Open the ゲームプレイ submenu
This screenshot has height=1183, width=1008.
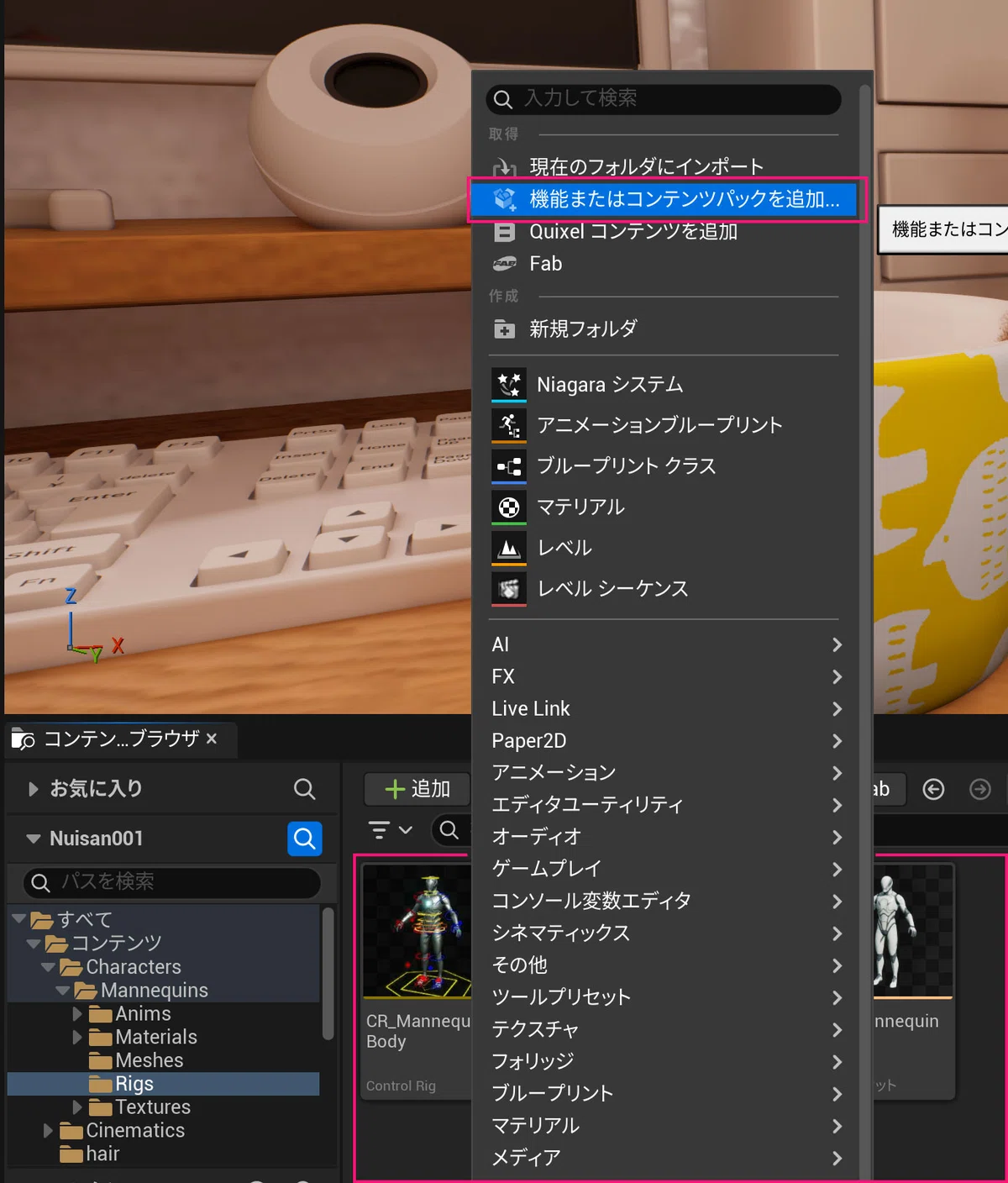(x=665, y=869)
